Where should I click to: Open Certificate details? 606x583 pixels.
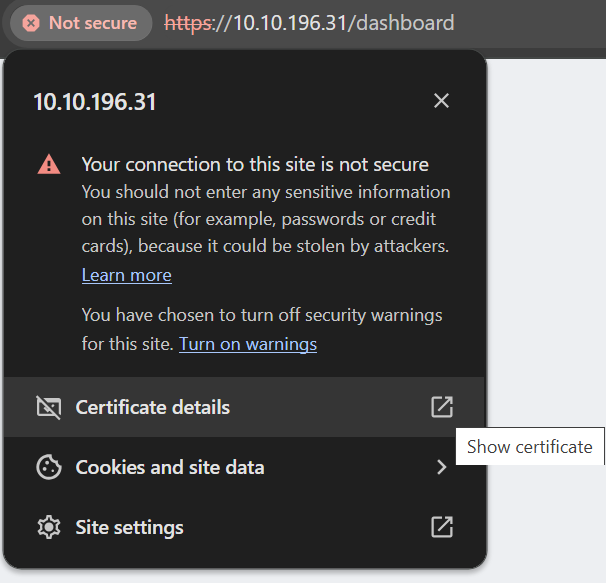tap(244, 407)
